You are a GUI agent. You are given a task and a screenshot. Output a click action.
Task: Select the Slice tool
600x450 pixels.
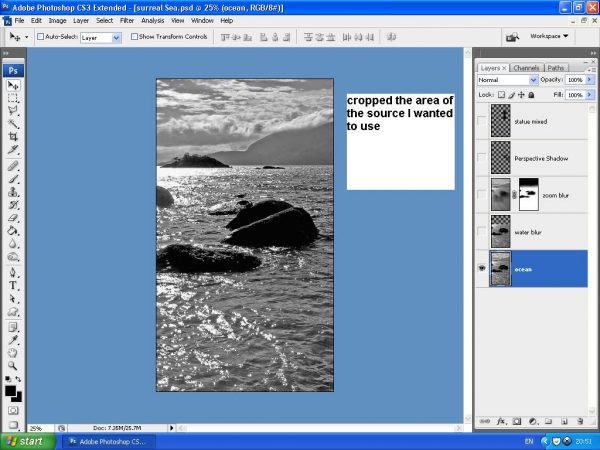[13, 150]
